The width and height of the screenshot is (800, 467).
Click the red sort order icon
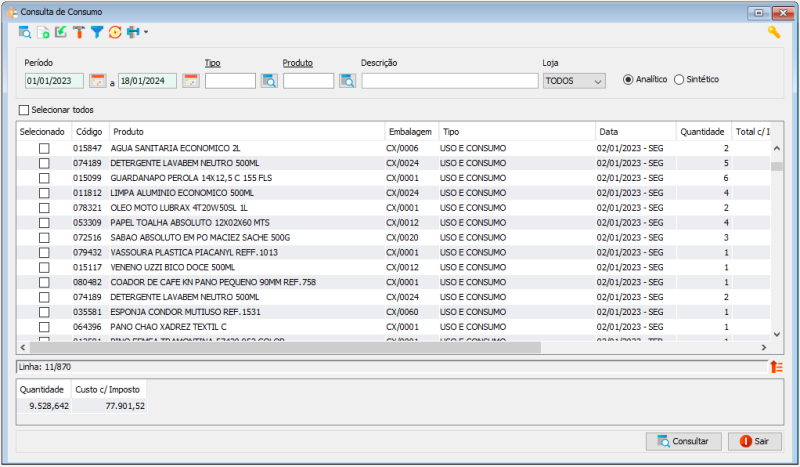pos(776,366)
